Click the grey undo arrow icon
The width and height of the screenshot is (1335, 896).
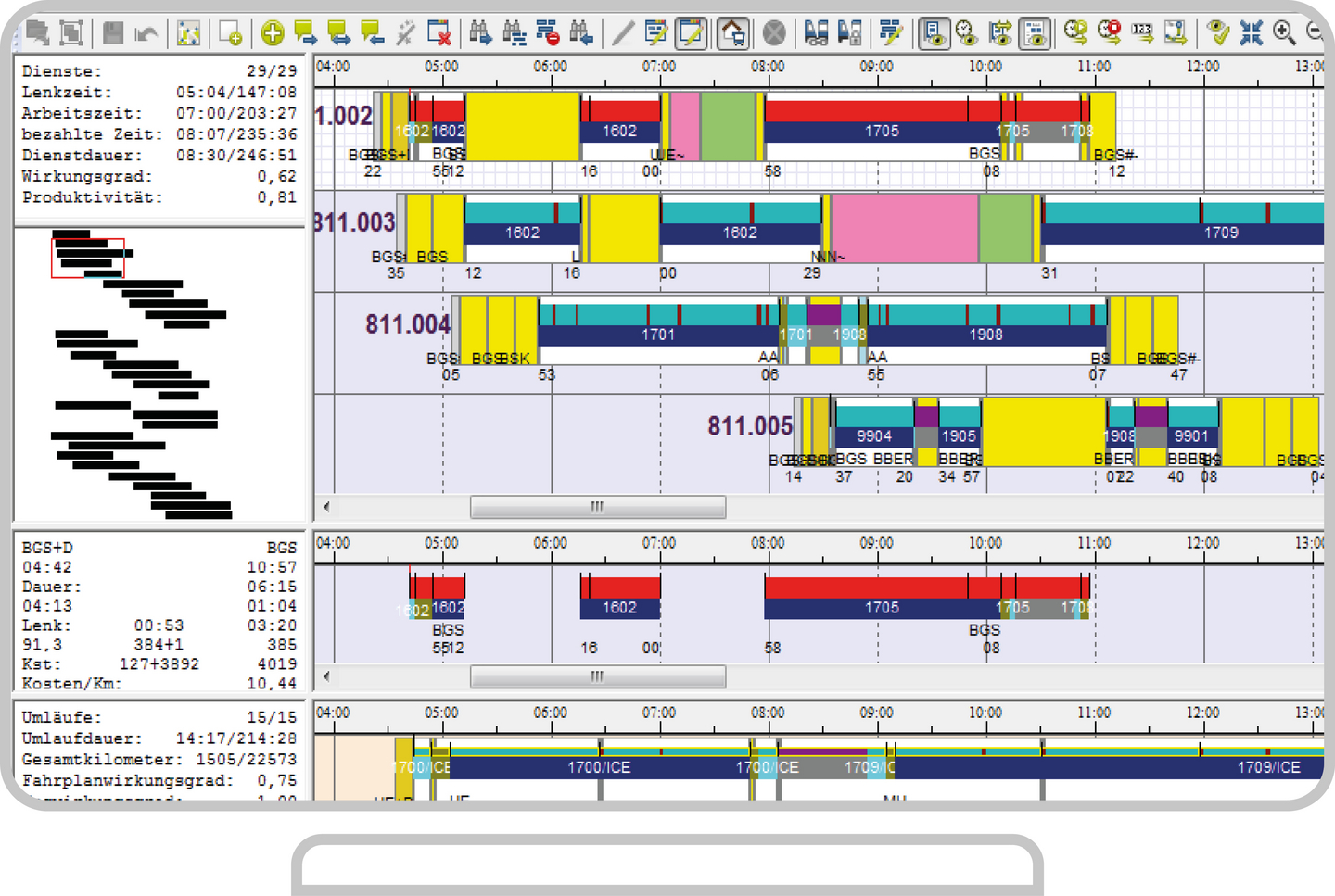(146, 34)
